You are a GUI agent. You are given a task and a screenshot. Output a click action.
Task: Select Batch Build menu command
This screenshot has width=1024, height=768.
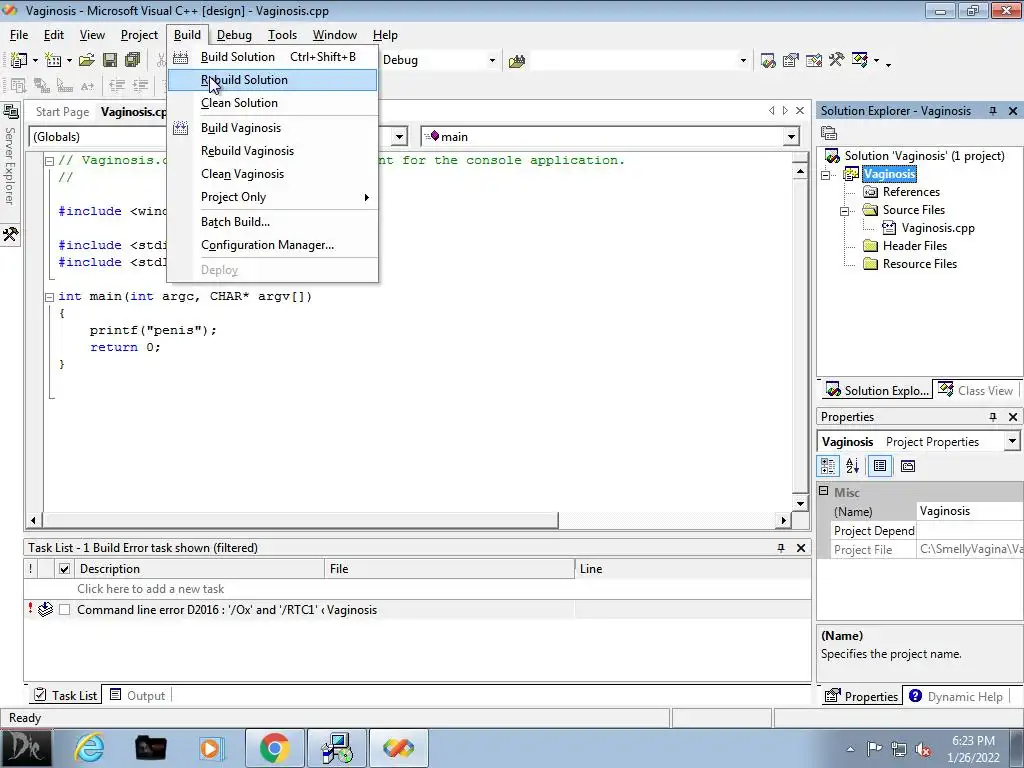272,222
